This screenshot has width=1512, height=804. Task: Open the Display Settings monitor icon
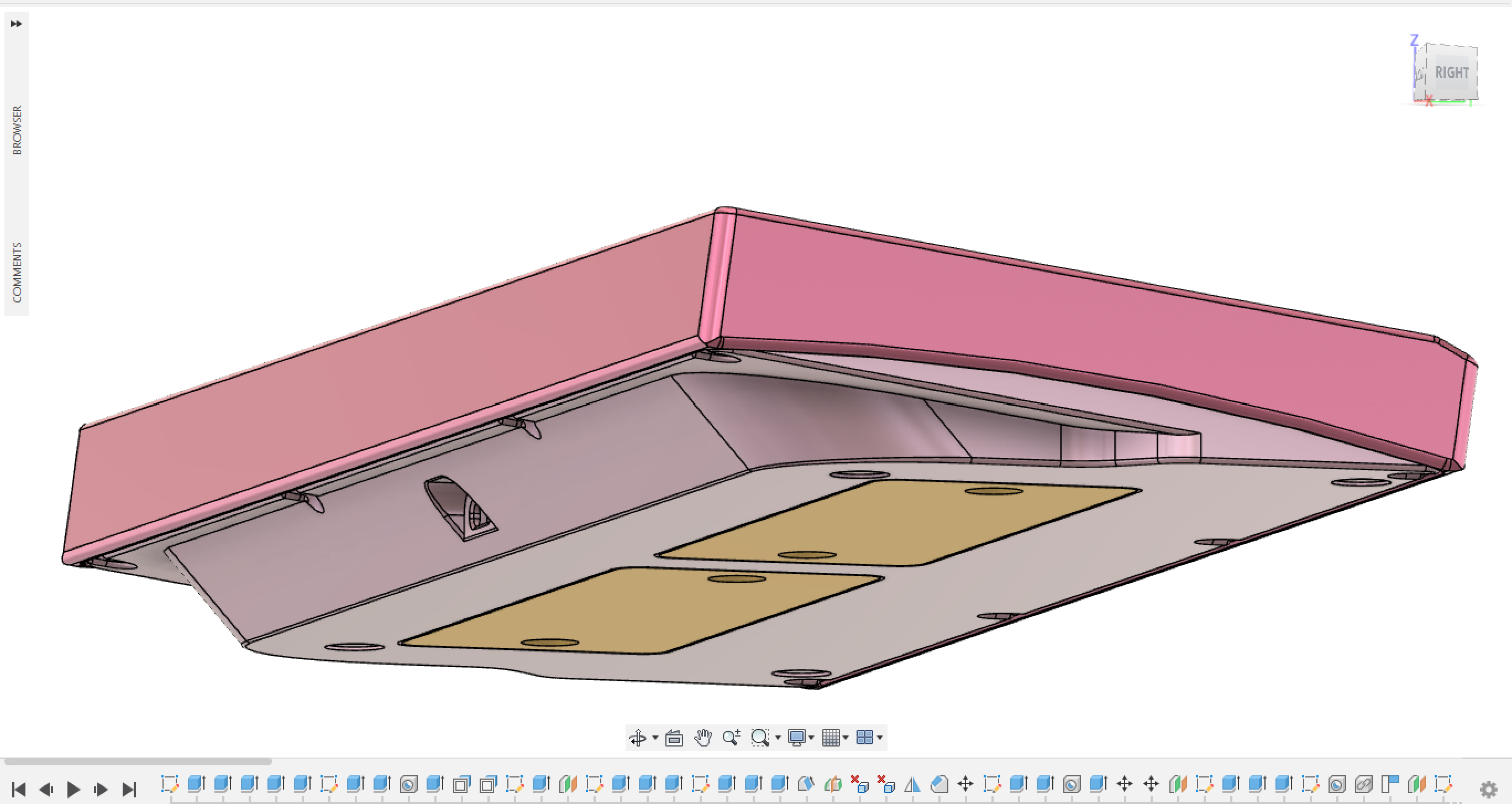tap(796, 737)
